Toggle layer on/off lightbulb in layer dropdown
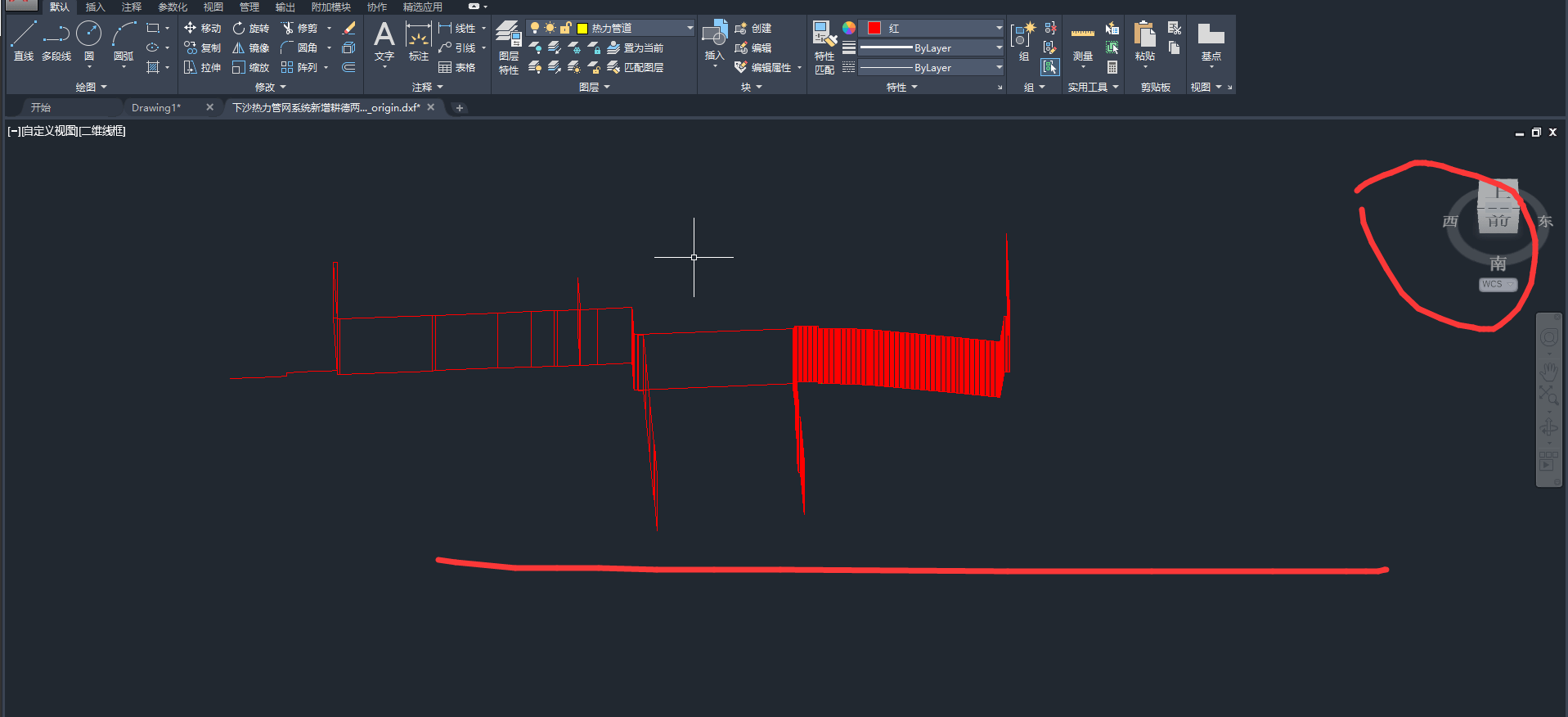The image size is (1568, 717). (x=535, y=28)
